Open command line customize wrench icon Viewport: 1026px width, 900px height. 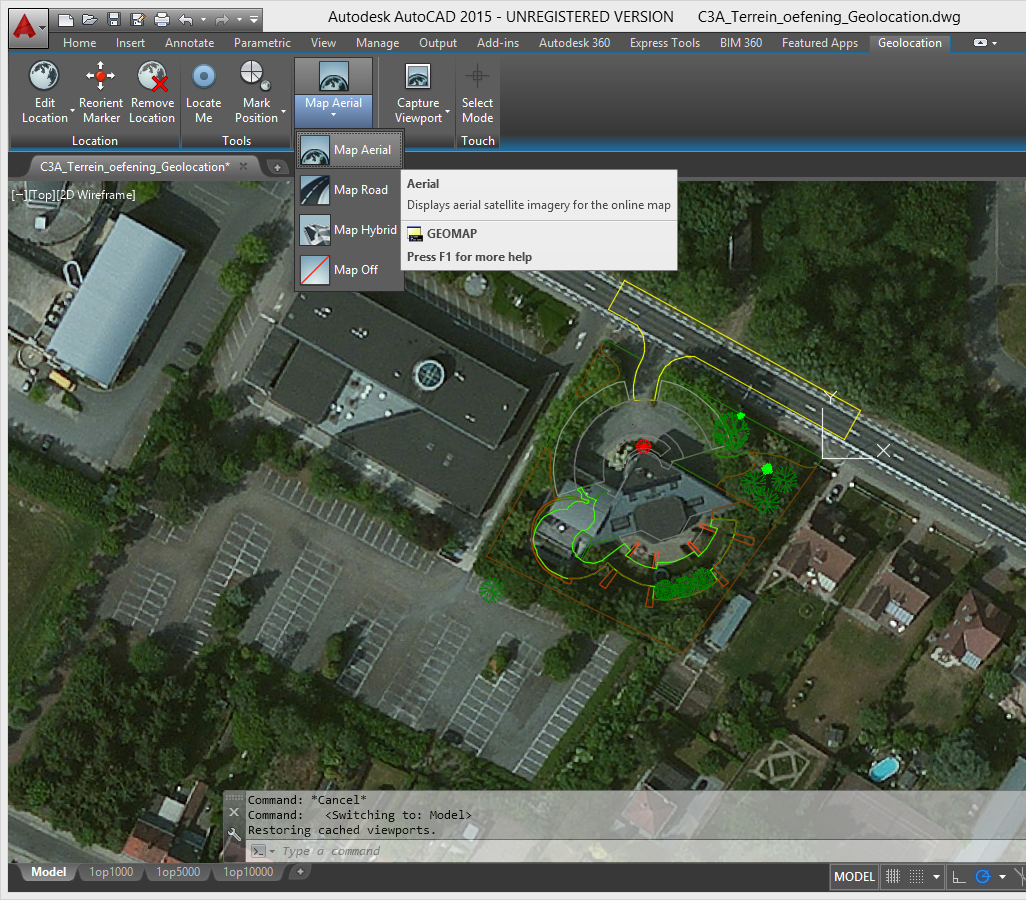(x=234, y=835)
